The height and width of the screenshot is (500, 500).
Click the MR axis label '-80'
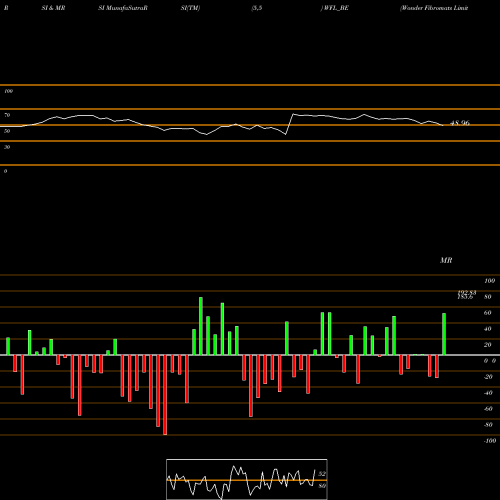pos(488,425)
